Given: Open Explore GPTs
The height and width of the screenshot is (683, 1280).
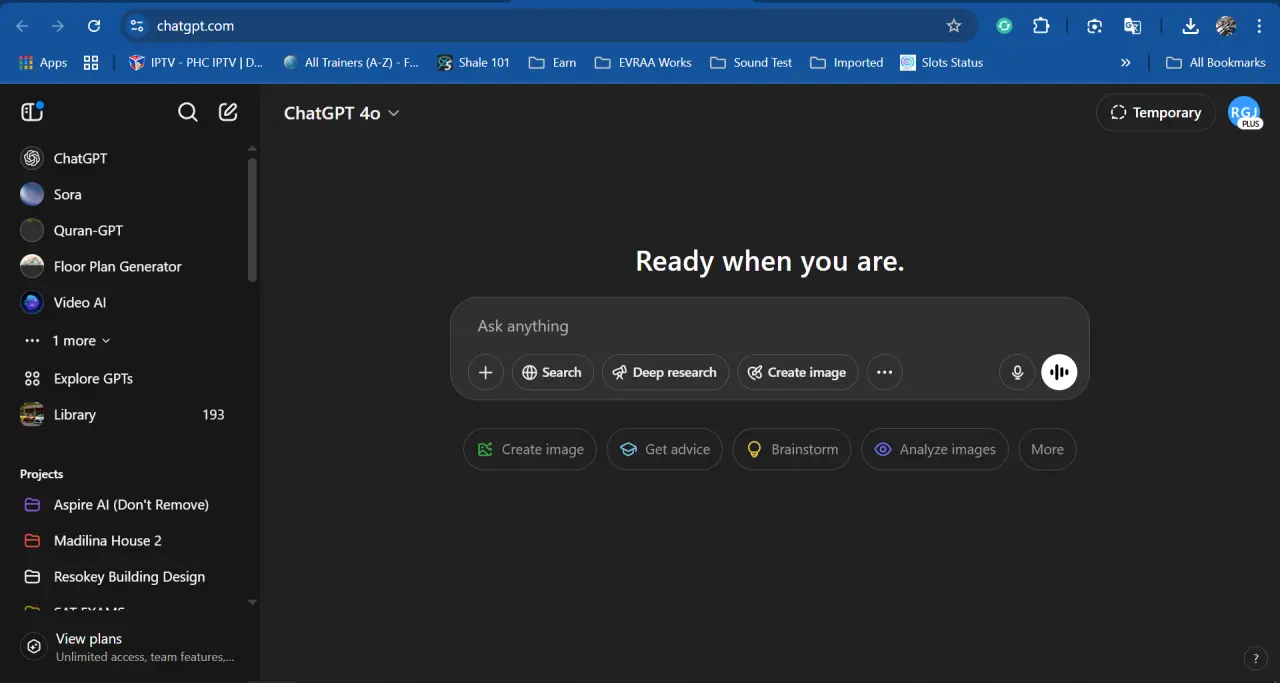Looking at the screenshot, I should pyautogui.click(x=126, y=378).
